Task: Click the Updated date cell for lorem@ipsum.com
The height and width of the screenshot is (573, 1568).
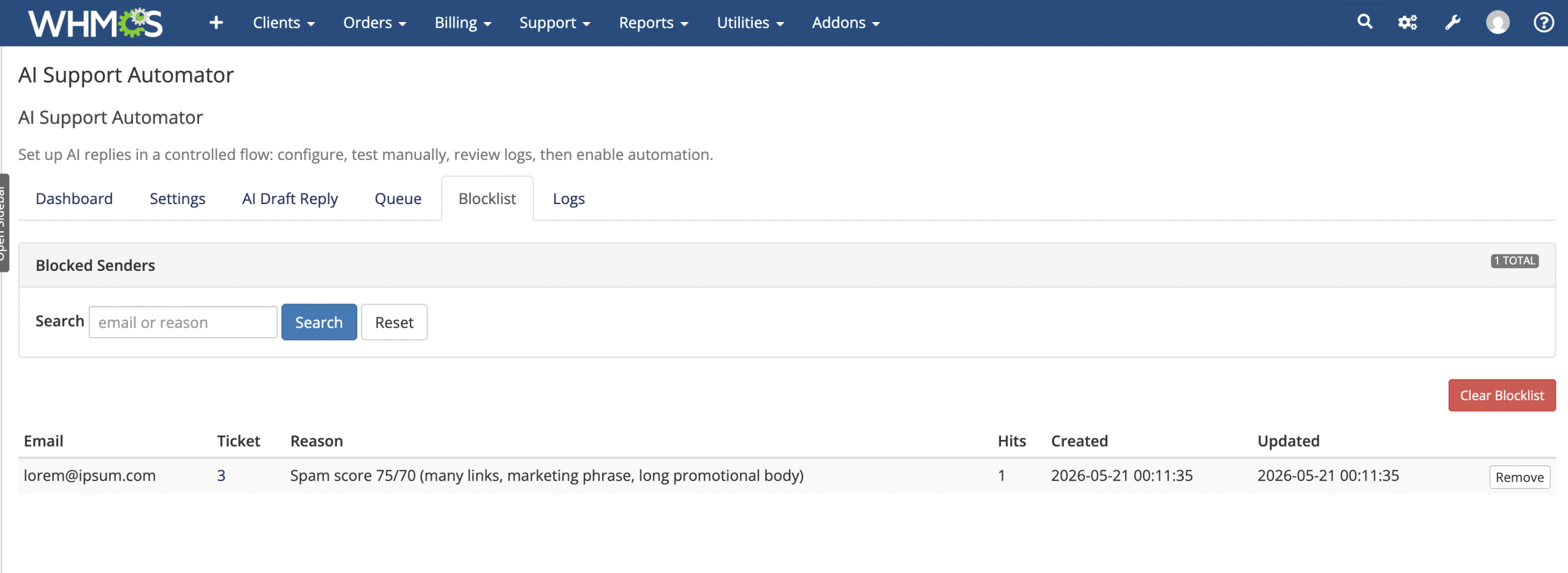Action: tap(1329, 476)
